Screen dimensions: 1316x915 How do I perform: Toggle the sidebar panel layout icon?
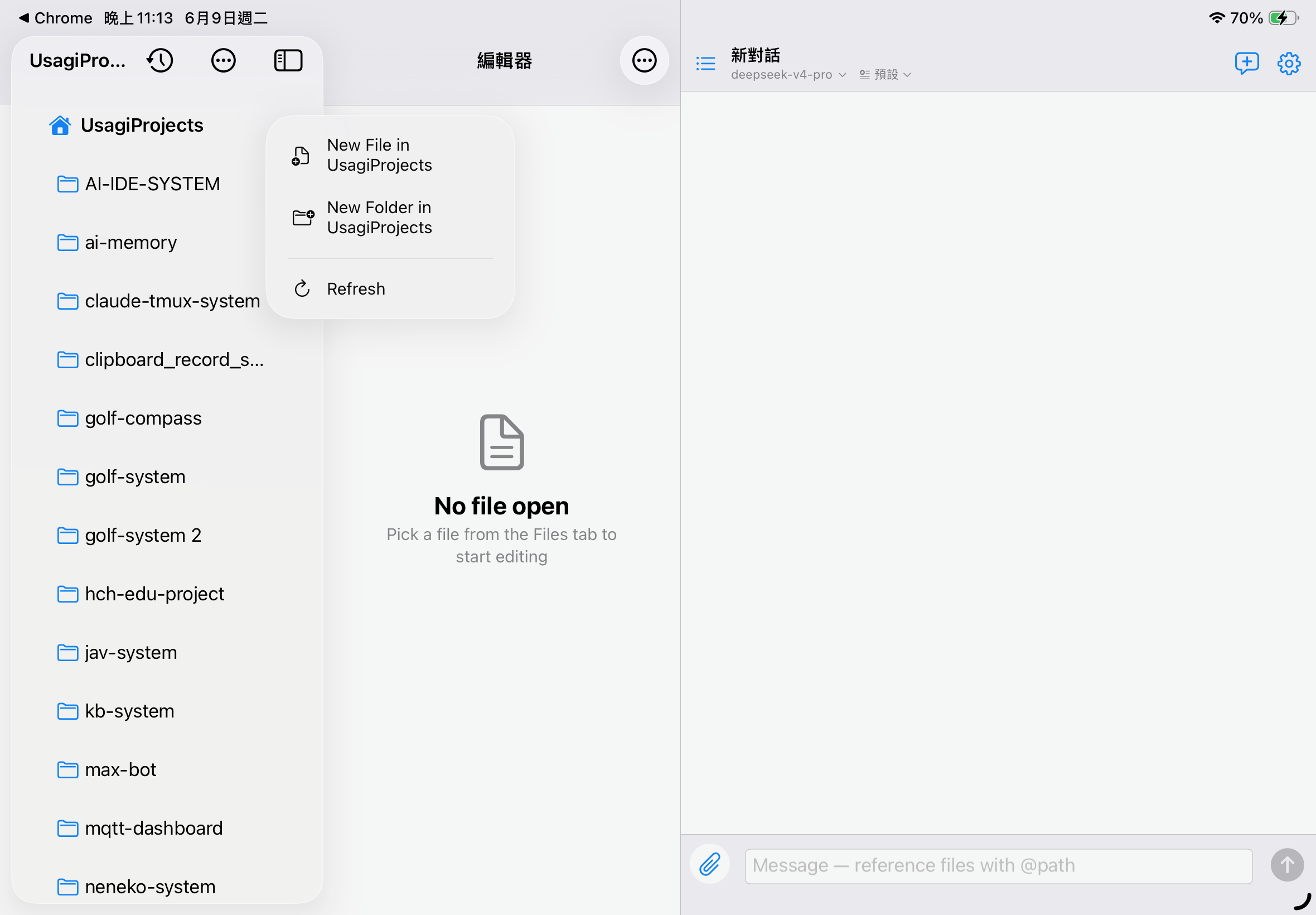288,60
